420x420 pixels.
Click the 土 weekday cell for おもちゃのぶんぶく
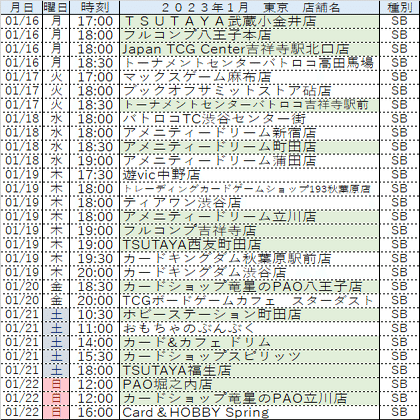pyautogui.click(x=56, y=329)
